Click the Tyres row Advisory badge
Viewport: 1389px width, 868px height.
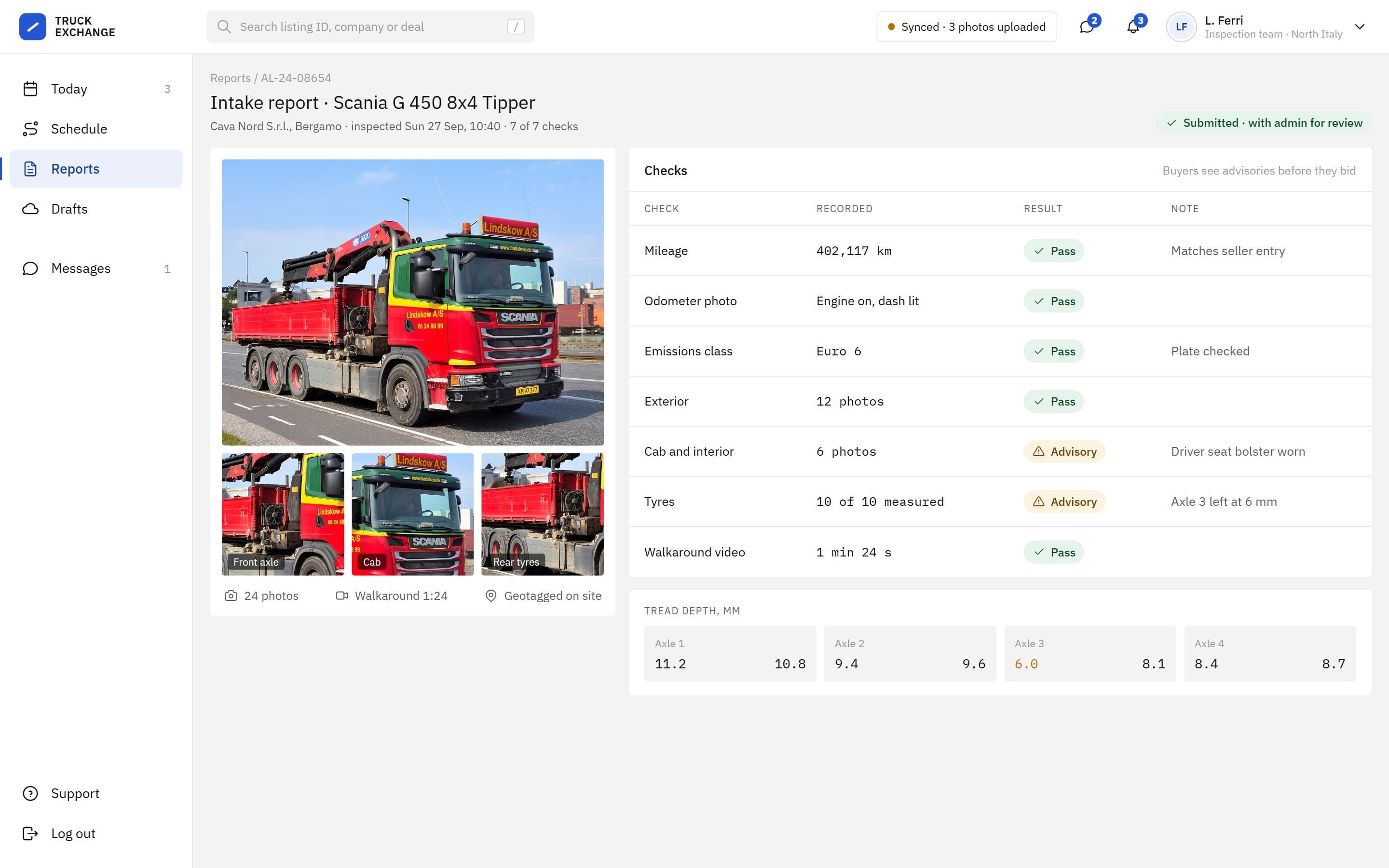click(x=1064, y=502)
